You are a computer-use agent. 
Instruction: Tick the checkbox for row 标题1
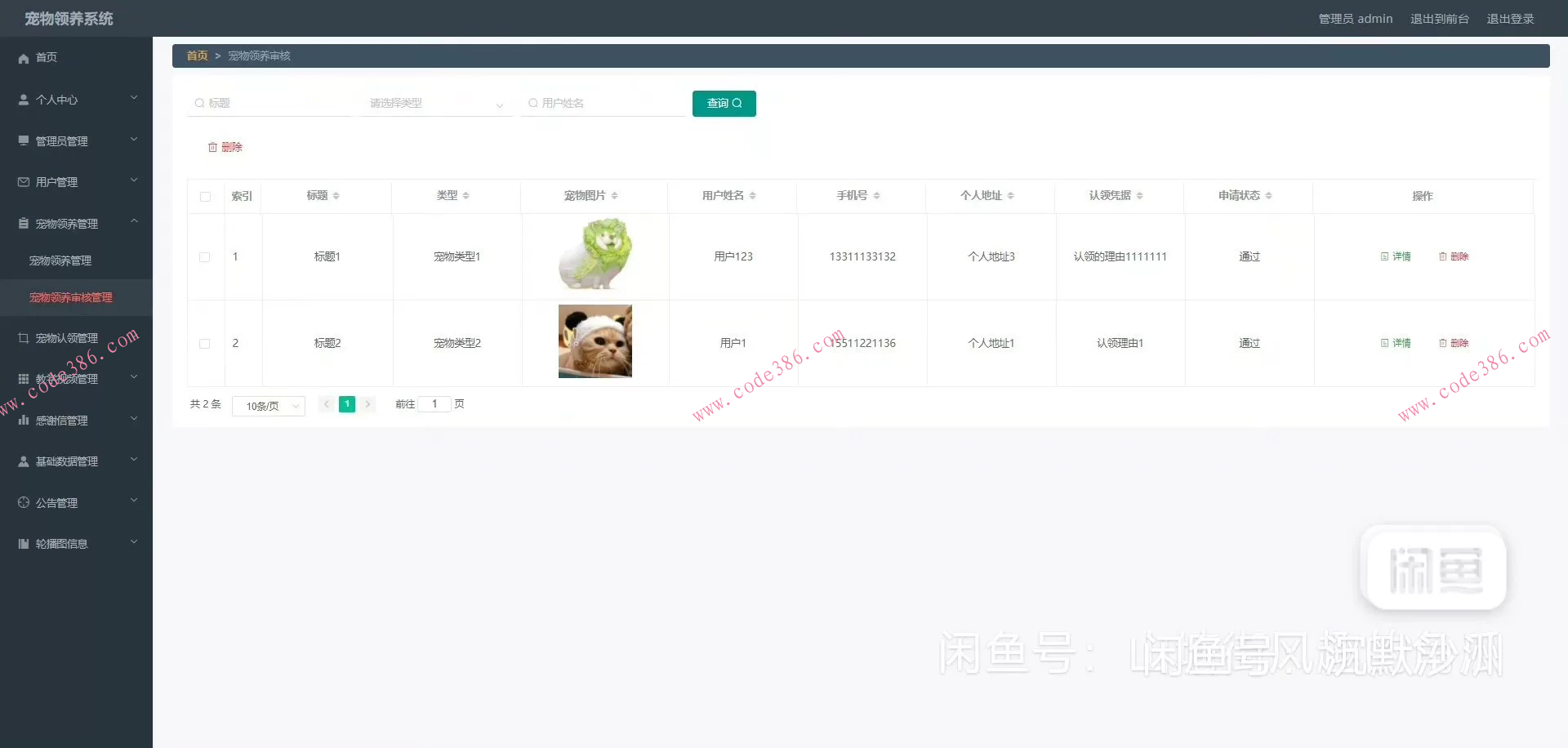click(205, 256)
